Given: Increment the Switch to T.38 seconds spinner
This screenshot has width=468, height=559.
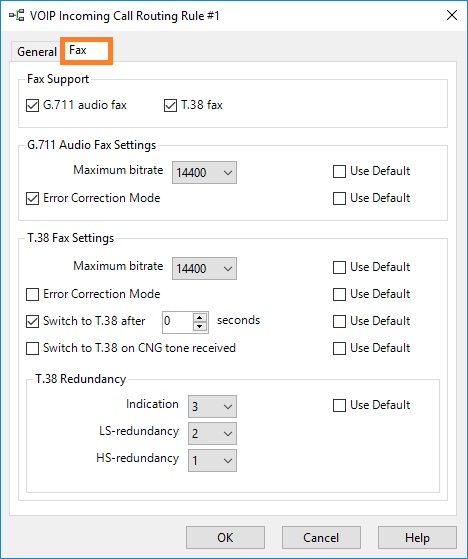Looking at the screenshot, I should (x=200, y=318).
